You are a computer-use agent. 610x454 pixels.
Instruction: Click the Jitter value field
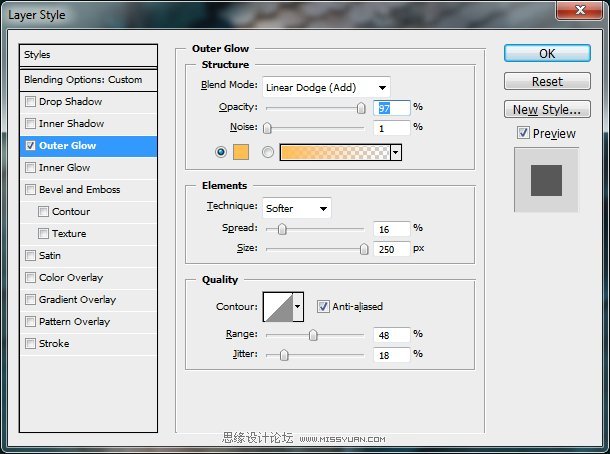pyautogui.click(x=391, y=355)
